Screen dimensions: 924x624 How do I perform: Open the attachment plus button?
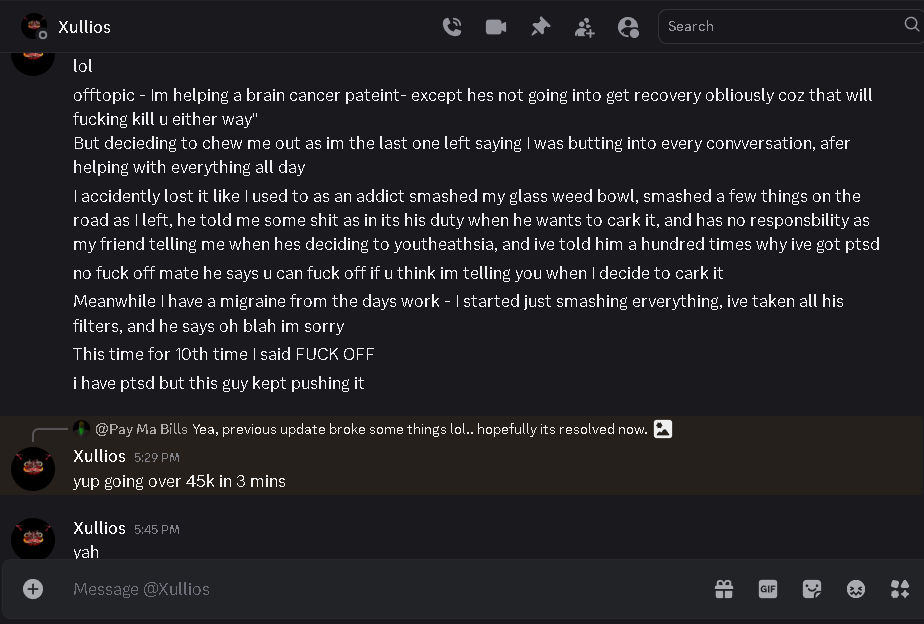coord(33,589)
